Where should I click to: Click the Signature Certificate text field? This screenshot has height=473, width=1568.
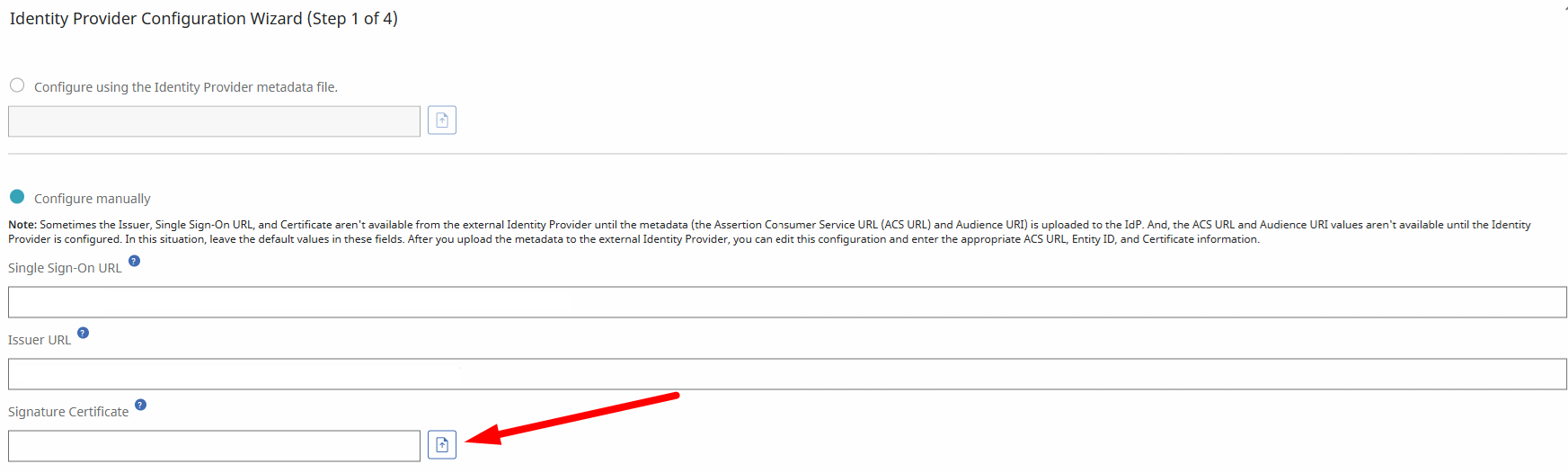tap(214, 446)
